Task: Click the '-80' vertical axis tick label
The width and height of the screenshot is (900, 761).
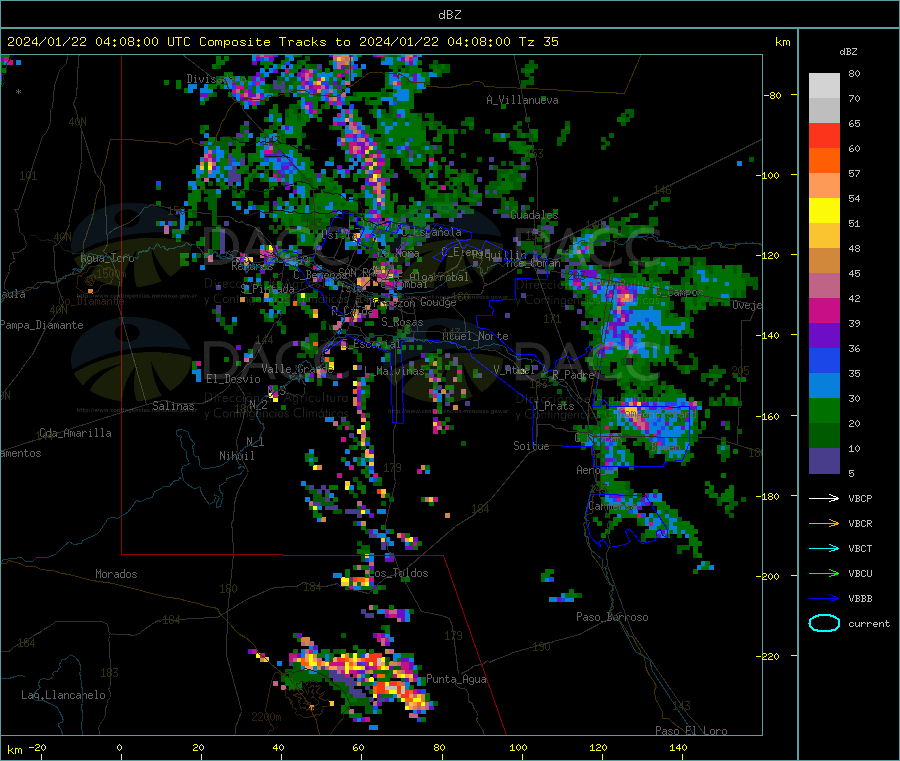Action: point(773,95)
